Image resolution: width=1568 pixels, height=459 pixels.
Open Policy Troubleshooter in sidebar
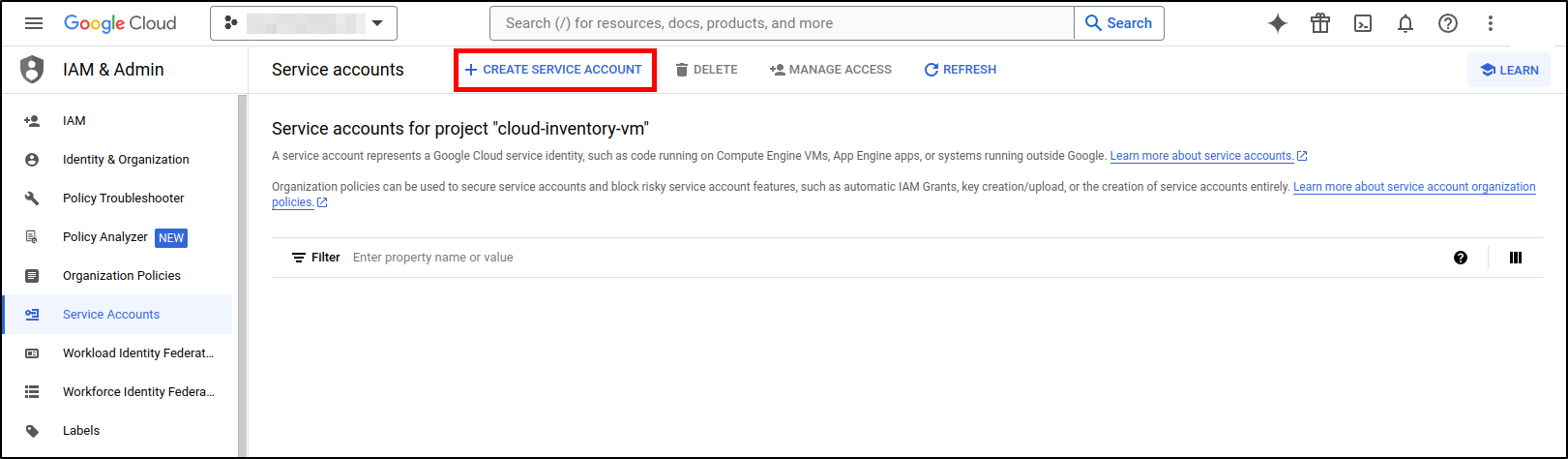(x=123, y=199)
